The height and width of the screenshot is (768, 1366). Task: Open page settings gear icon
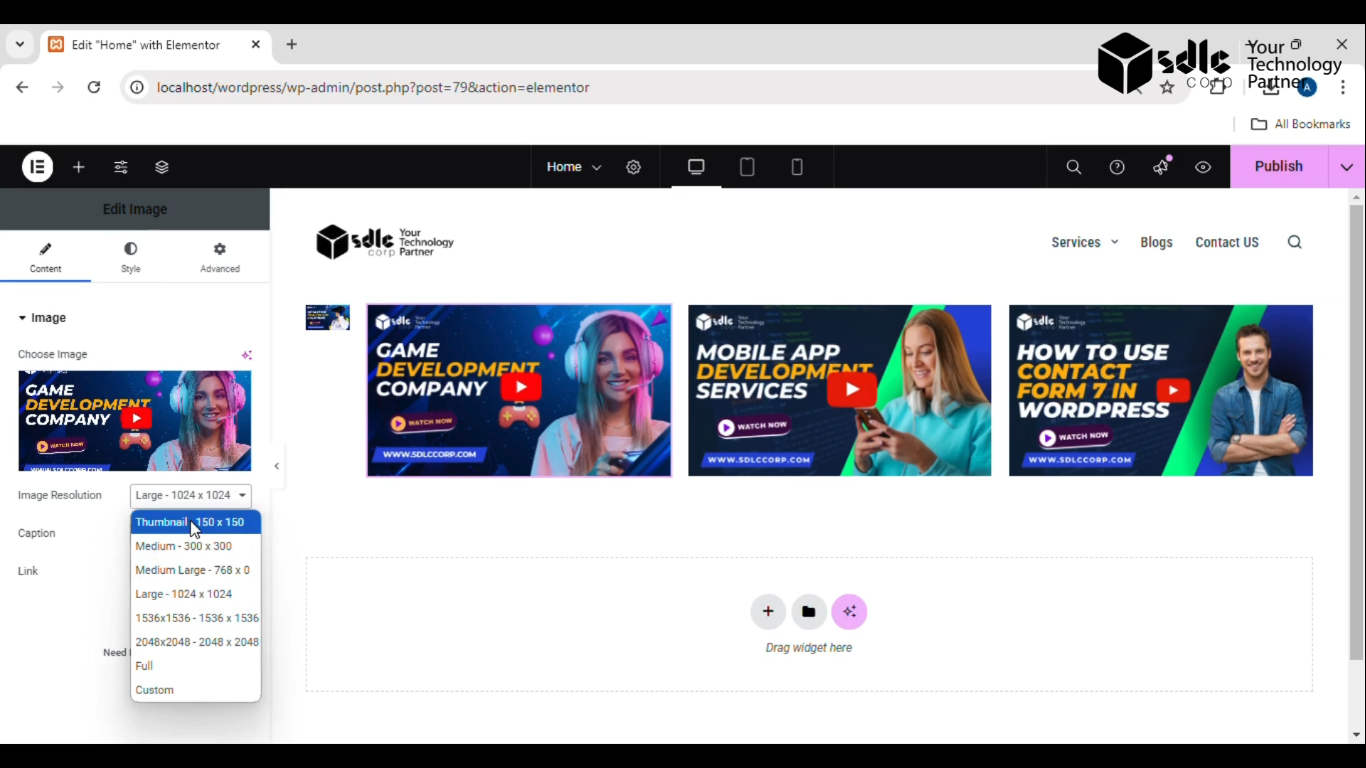(633, 167)
